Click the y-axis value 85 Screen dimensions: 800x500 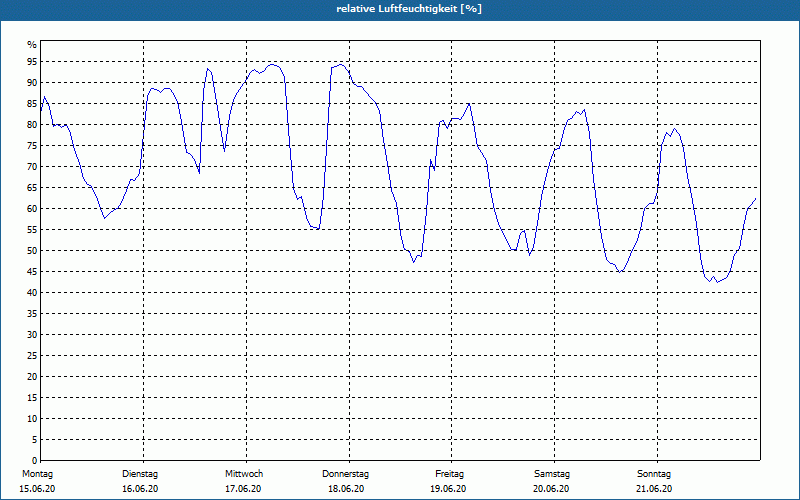pos(32,104)
